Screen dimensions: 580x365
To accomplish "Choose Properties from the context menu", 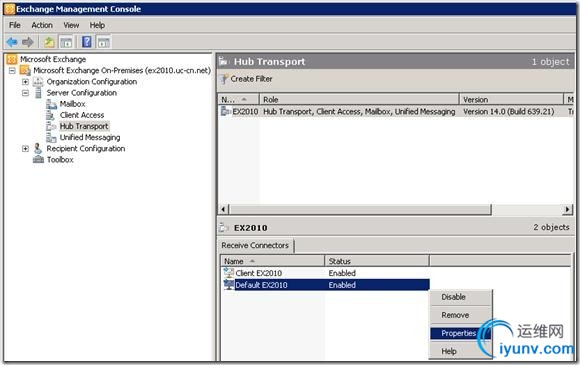I will click(x=461, y=333).
